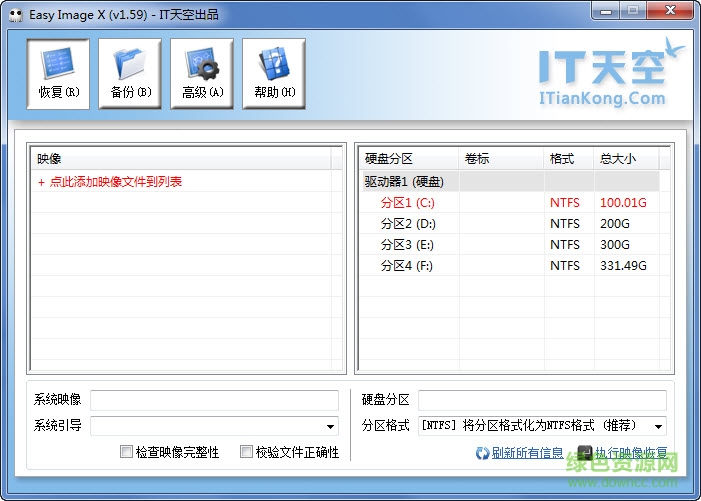This screenshot has height=501, width=701.
Task: Expand the 系统引导 dropdown
Action: tap(330, 427)
